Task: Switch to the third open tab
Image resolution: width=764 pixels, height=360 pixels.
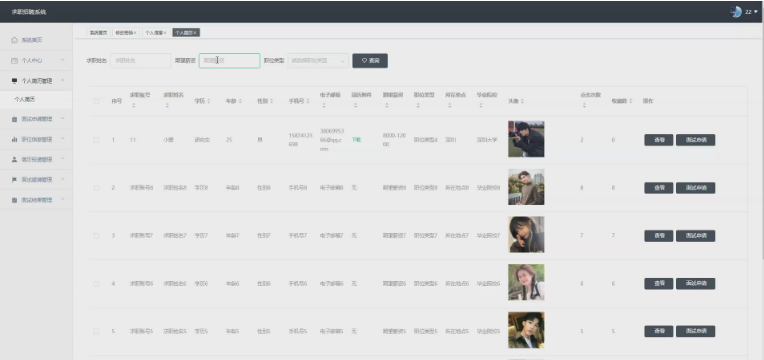Action: coord(155,33)
